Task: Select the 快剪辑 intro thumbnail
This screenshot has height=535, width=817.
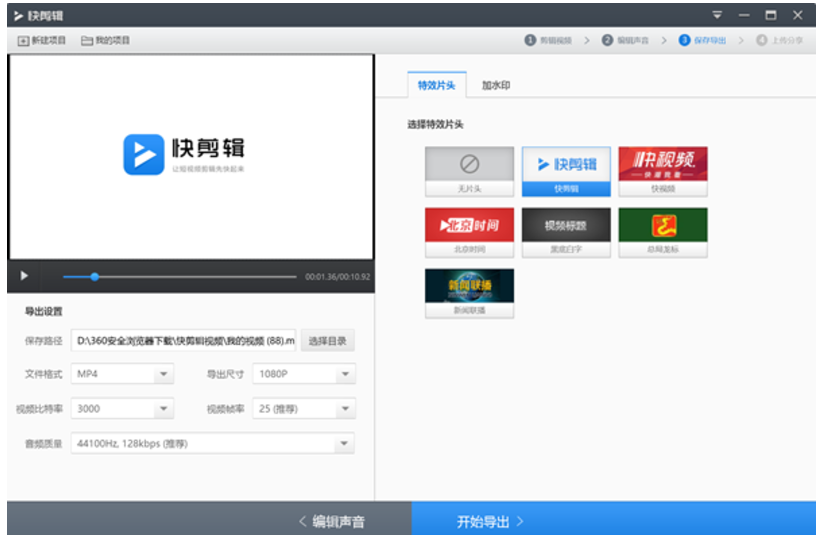Action: 566,171
